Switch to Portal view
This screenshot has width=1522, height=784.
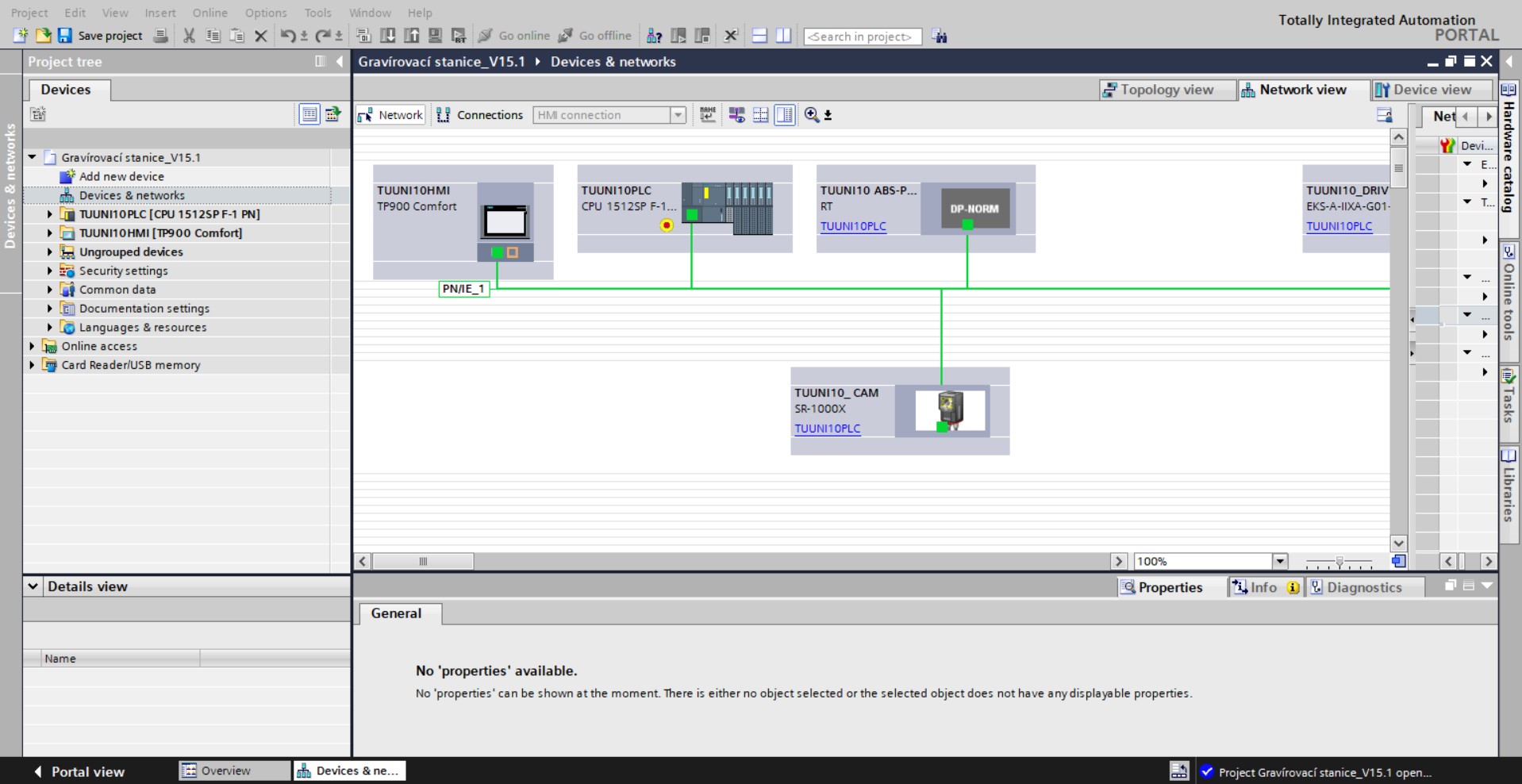coord(79,771)
